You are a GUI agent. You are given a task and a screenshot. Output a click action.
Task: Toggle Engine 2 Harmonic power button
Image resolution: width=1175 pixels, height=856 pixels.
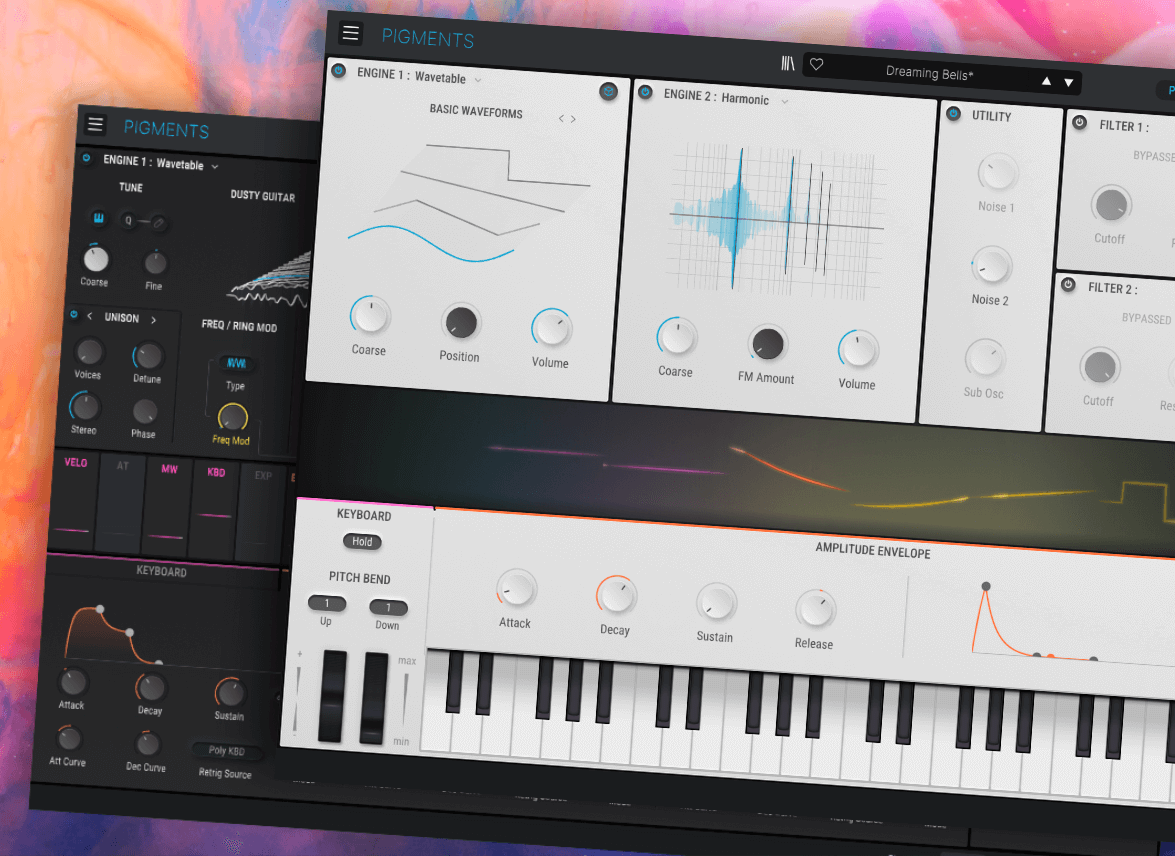(645, 92)
